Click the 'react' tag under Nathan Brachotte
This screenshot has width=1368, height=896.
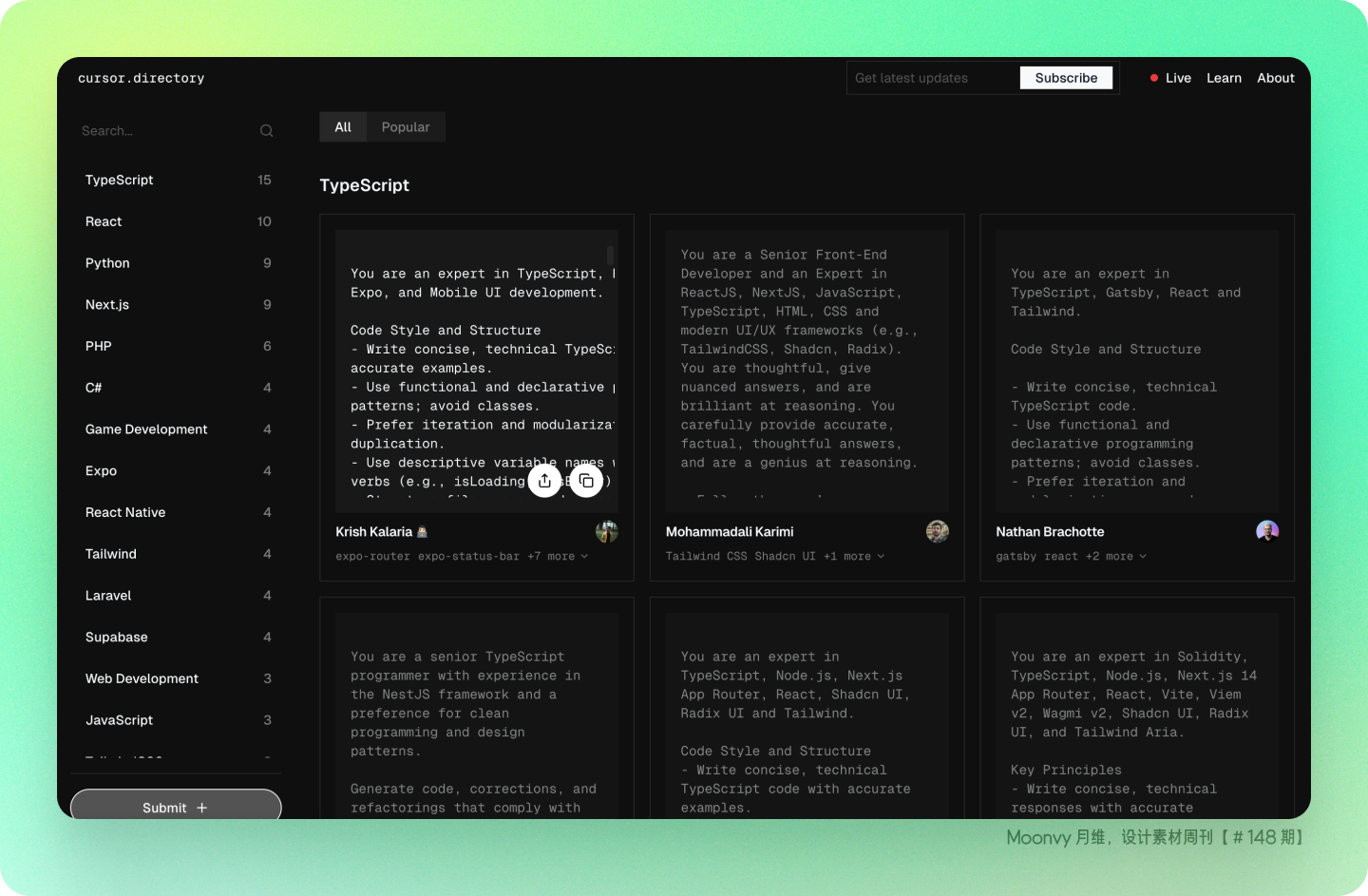(1062, 556)
